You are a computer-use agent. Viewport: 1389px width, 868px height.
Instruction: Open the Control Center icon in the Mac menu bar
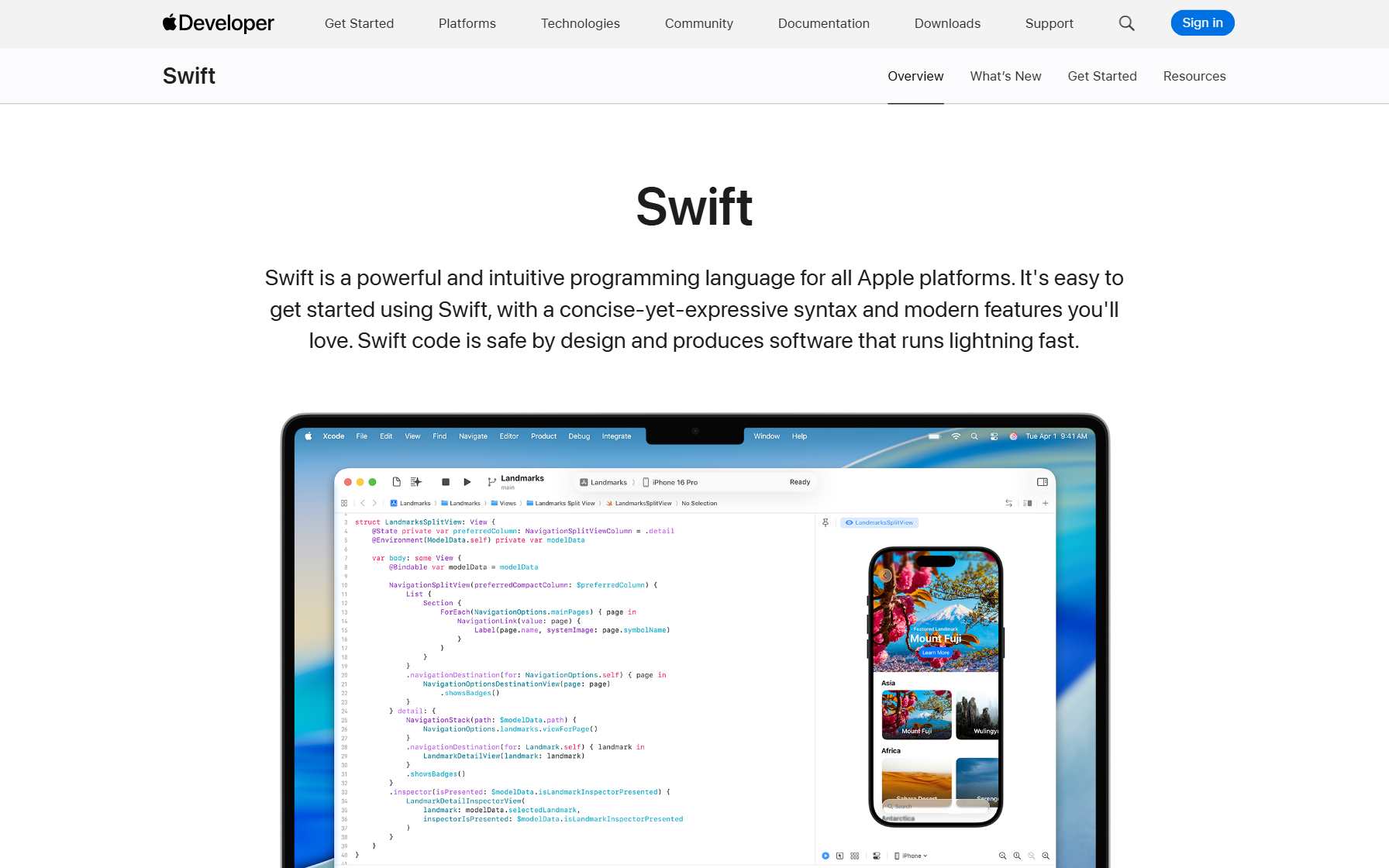click(994, 436)
